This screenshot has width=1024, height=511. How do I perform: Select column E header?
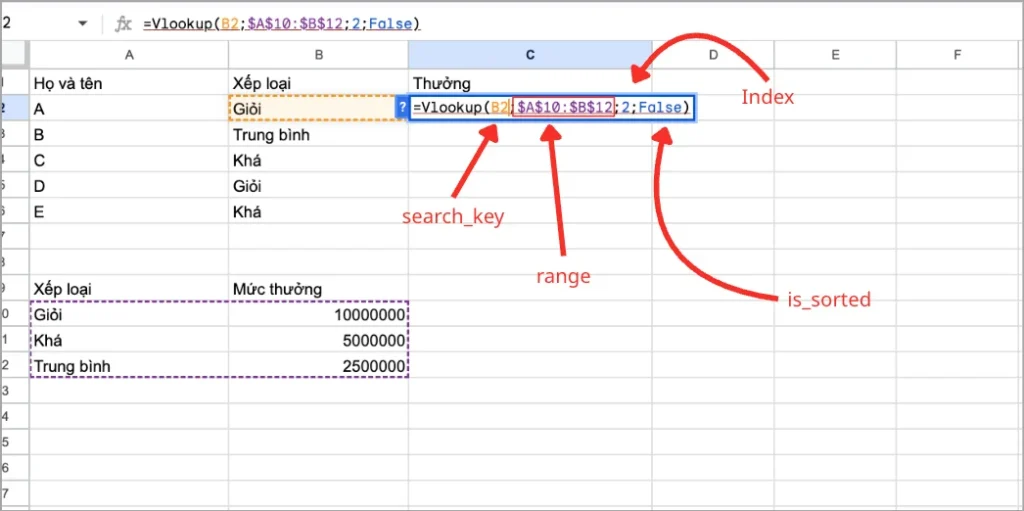835,56
